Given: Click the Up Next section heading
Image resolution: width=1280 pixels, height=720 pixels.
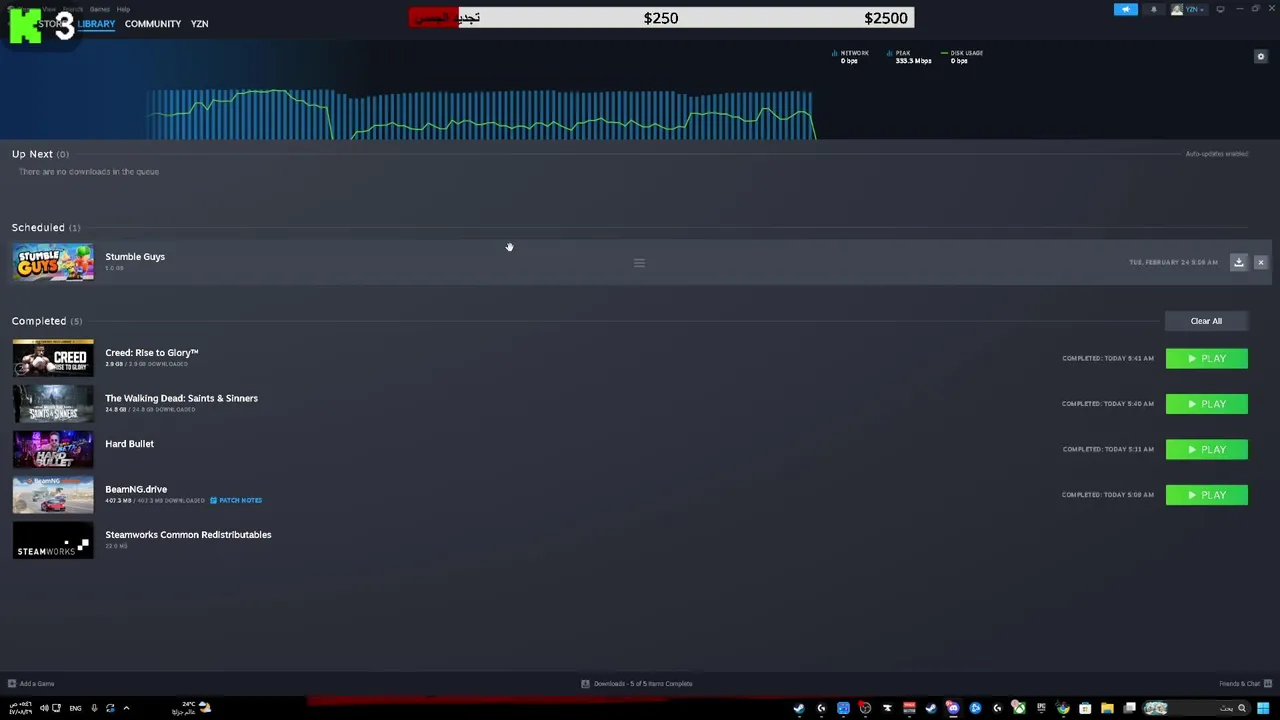Looking at the screenshot, I should 40,154.
